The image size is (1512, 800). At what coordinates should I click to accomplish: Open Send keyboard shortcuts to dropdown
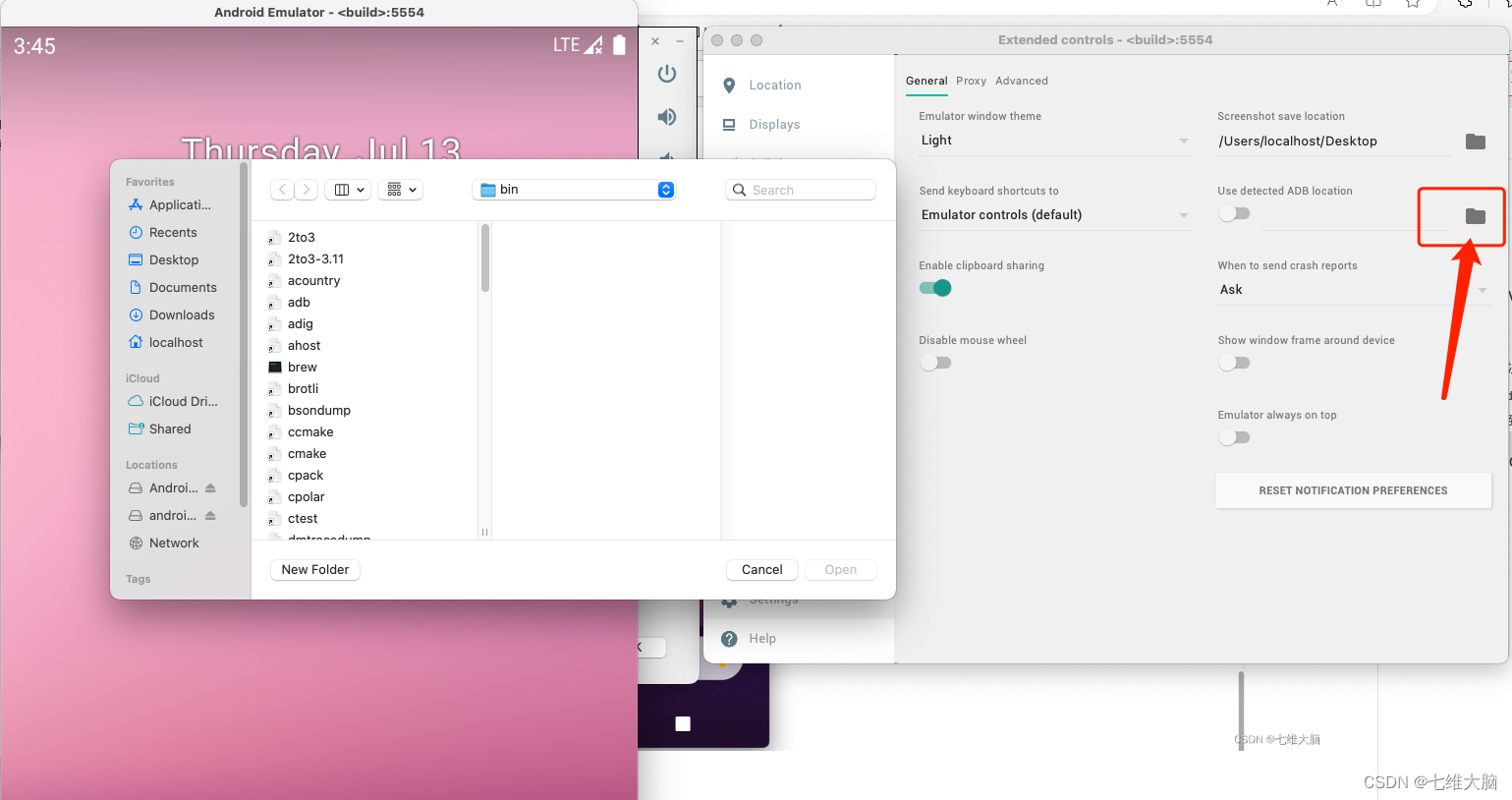pos(1054,215)
